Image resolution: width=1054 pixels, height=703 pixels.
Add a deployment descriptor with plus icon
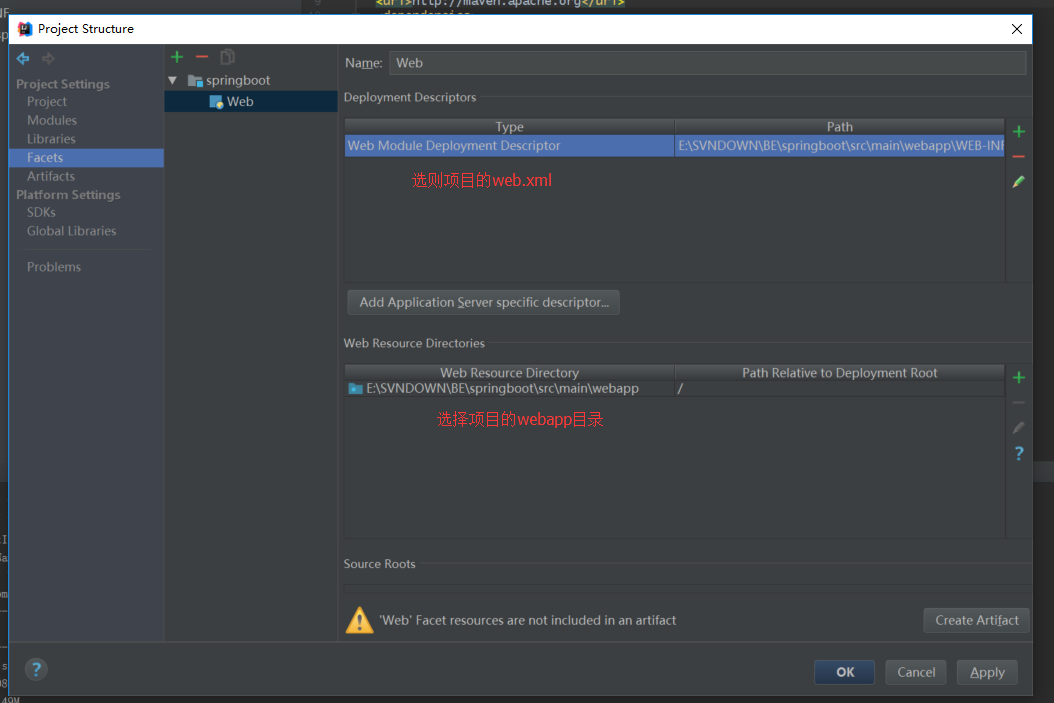[1019, 131]
